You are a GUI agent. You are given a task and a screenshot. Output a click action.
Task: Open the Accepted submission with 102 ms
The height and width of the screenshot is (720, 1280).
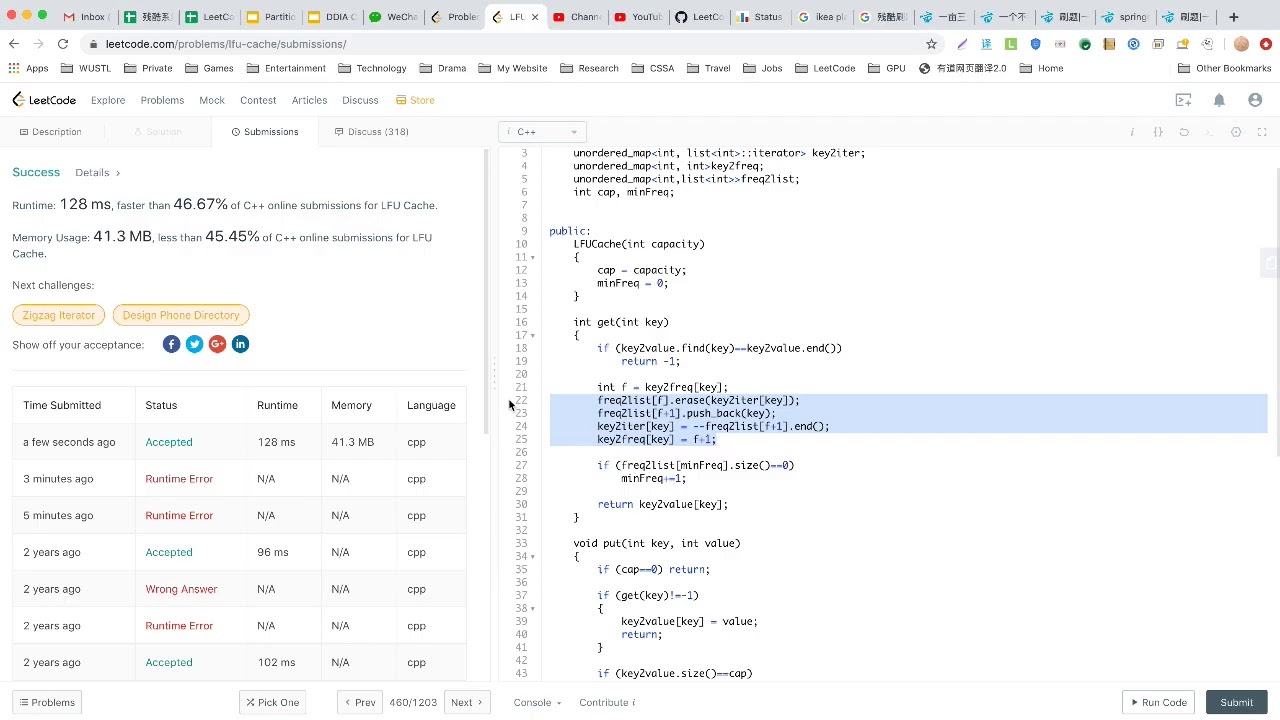[169, 662]
